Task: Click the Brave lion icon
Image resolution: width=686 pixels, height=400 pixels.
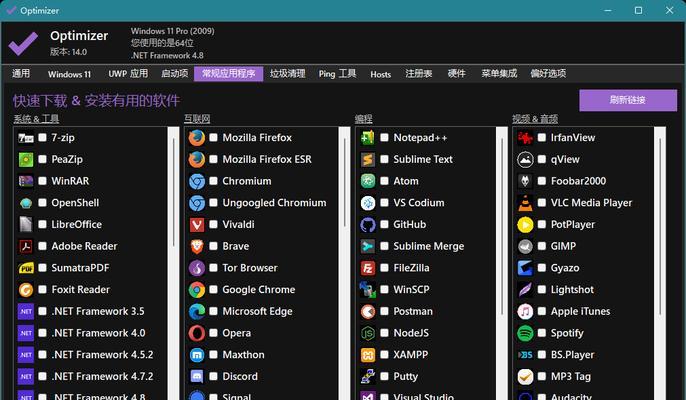Action: coord(197,246)
